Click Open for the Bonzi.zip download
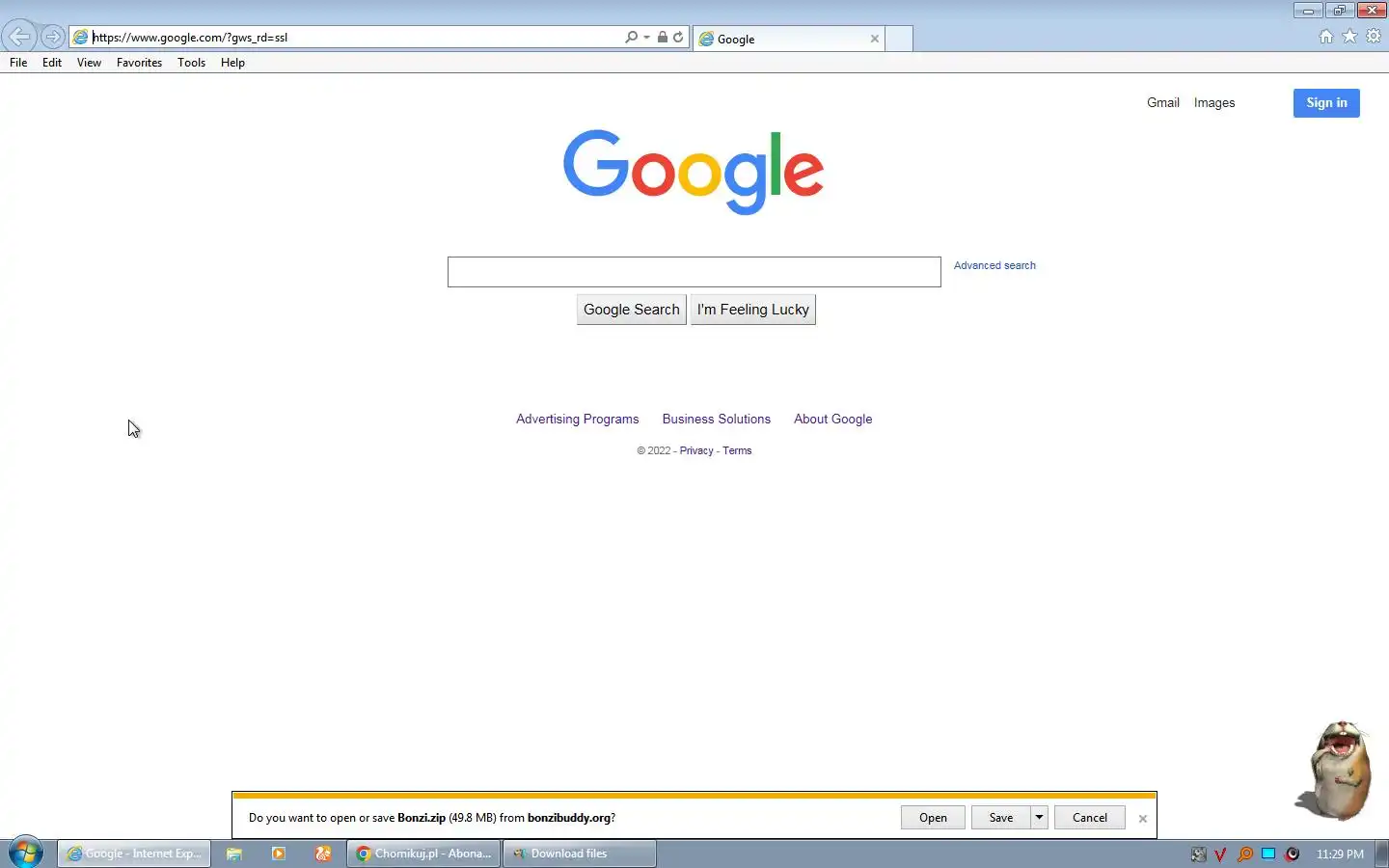This screenshot has width=1389, height=868. pos(933,818)
